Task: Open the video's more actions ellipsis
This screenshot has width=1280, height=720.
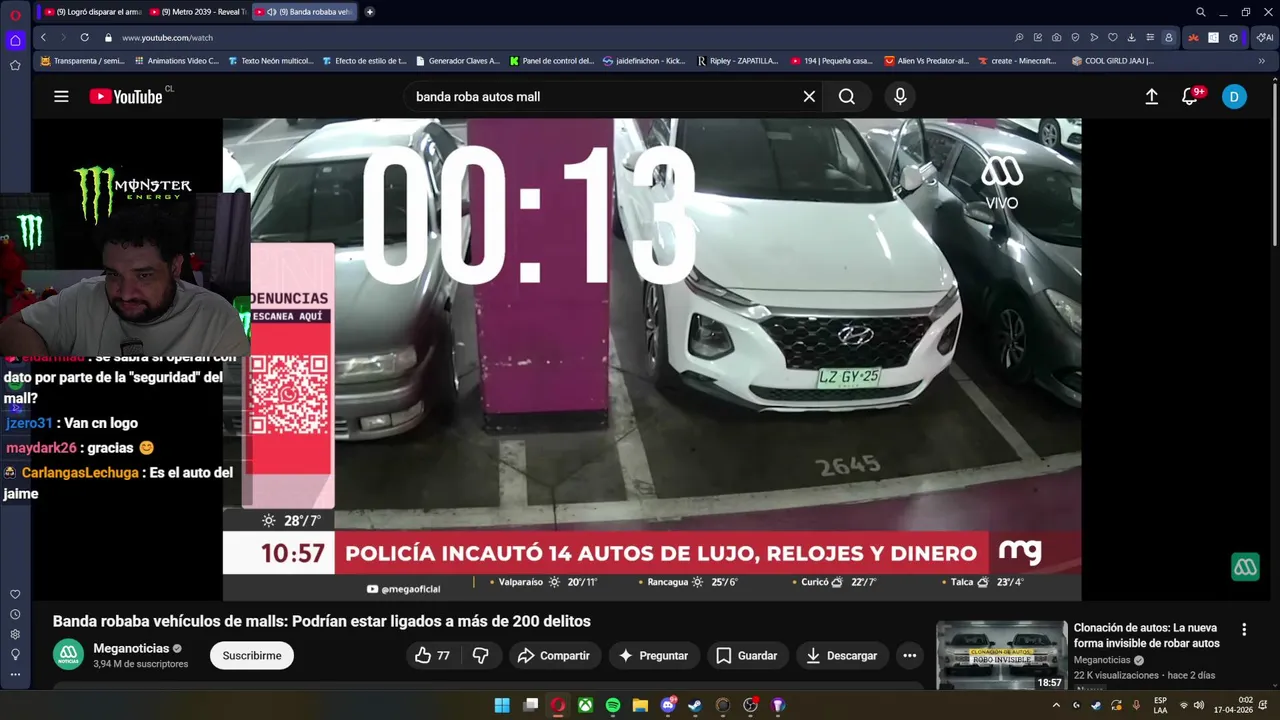Action: pyautogui.click(x=909, y=655)
